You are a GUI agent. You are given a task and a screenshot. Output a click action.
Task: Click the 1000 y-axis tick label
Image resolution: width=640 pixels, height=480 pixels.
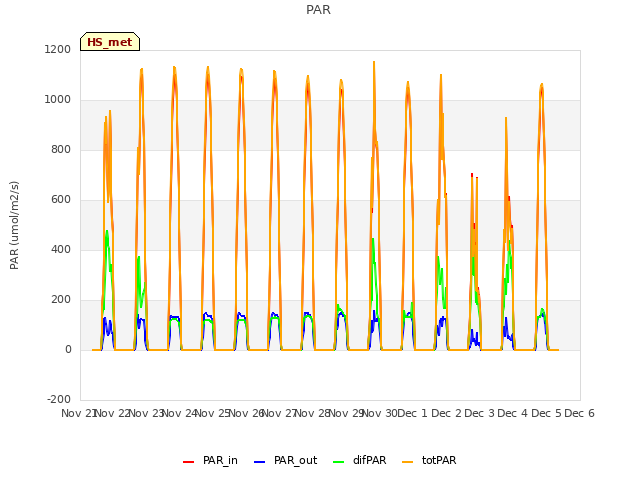coord(58,100)
